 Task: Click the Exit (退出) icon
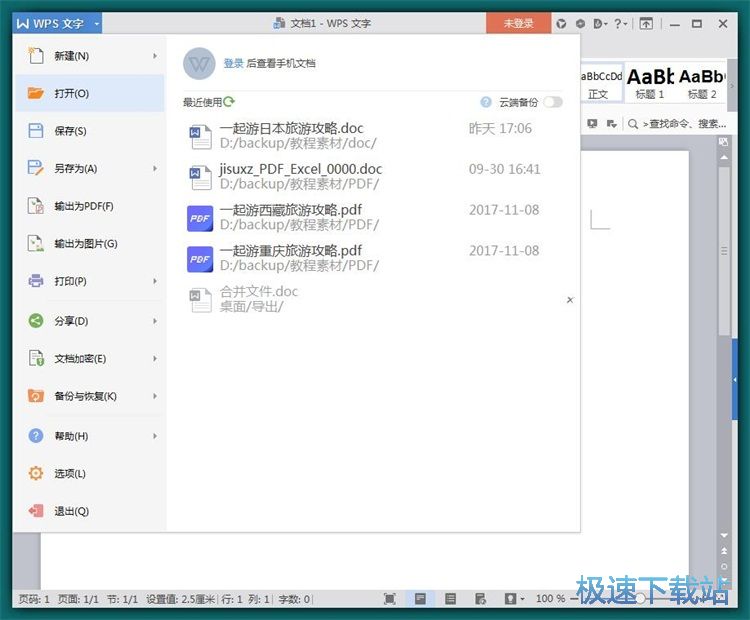(36, 511)
